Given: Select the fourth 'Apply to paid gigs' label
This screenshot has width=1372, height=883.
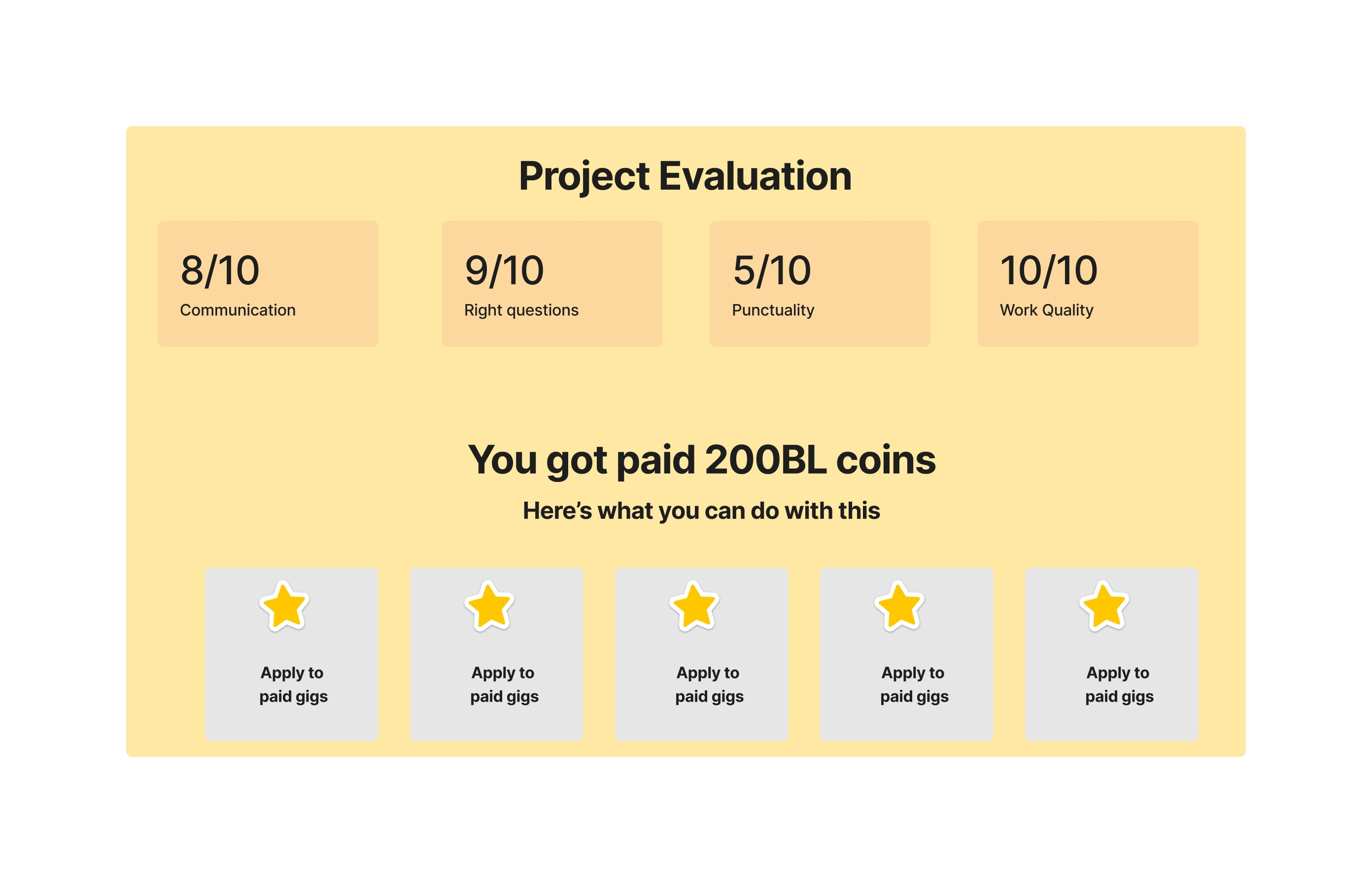Looking at the screenshot, I should tap(914, 684).
